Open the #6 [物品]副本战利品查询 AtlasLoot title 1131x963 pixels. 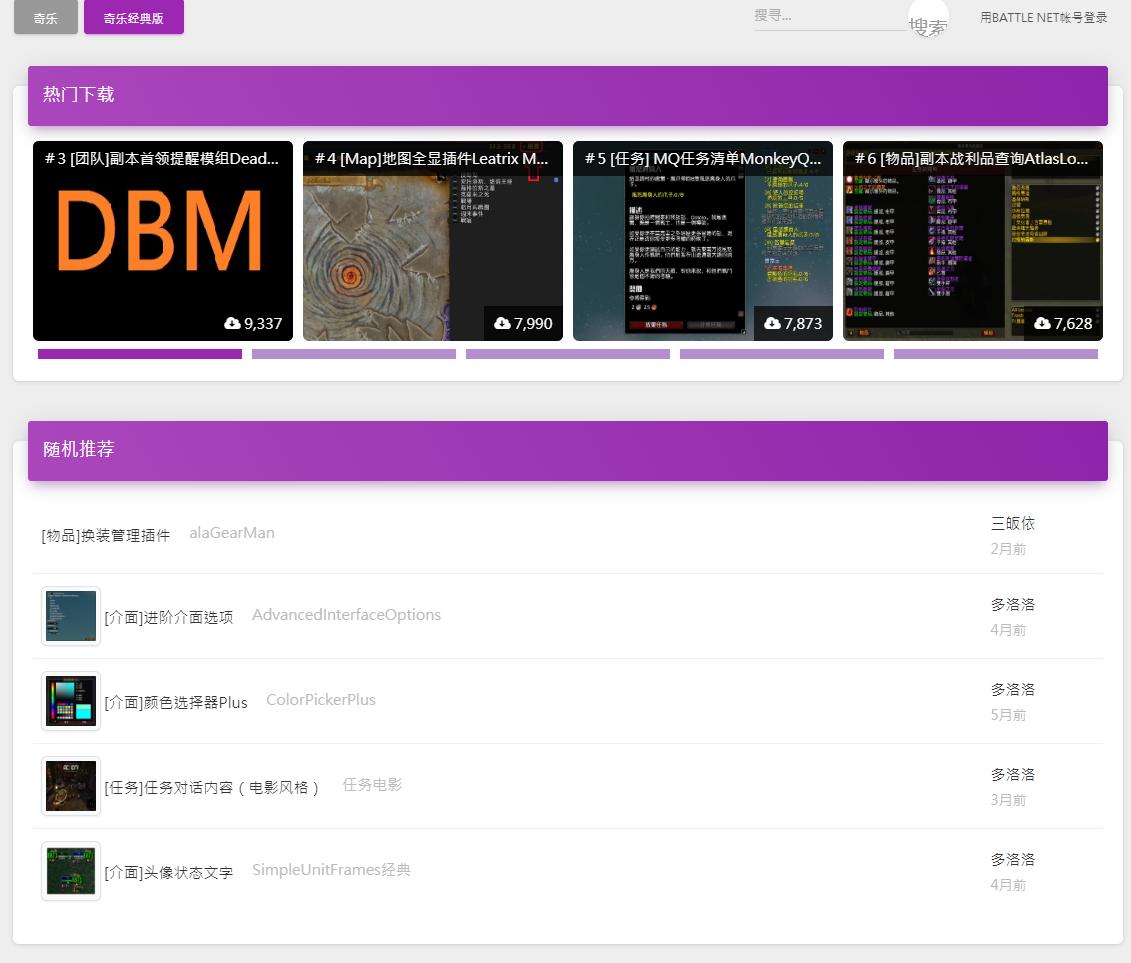(972, 159)
